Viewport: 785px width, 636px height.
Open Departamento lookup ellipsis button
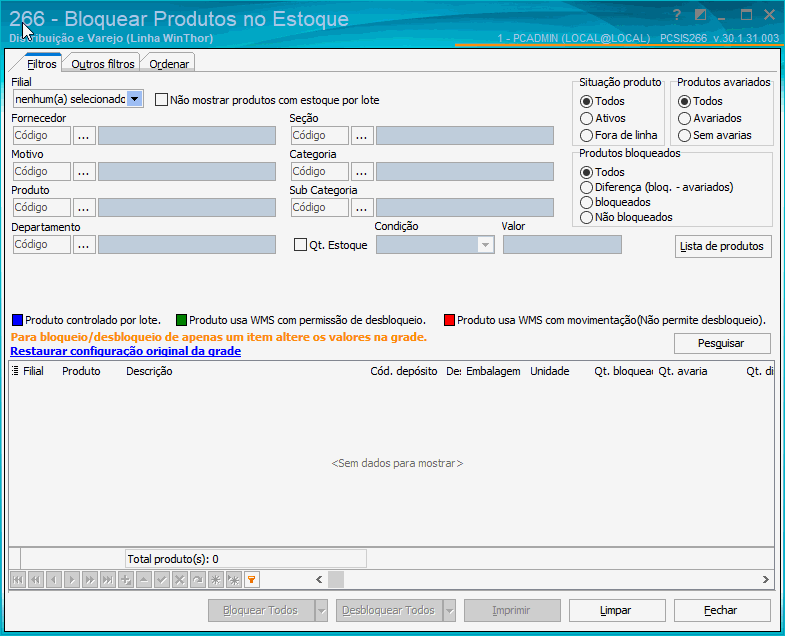(84, 245)
